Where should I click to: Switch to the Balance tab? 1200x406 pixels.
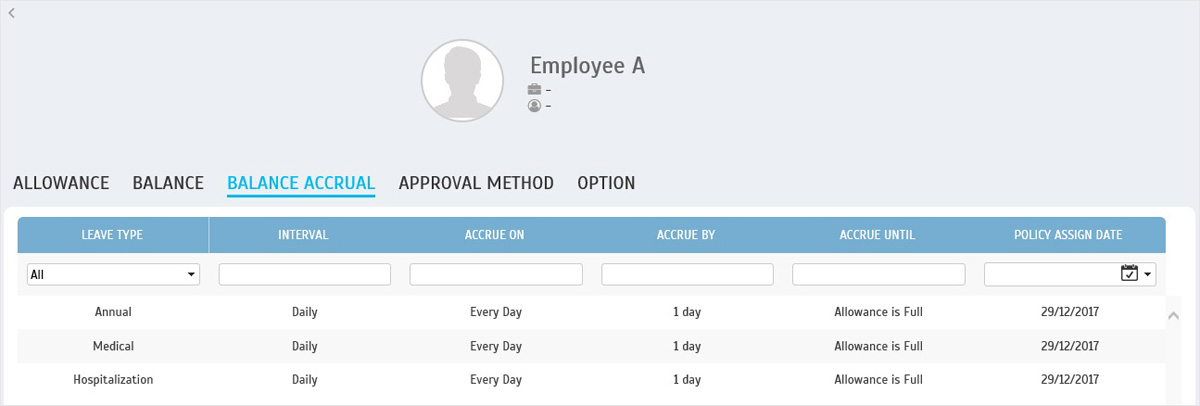click(168, 183)
